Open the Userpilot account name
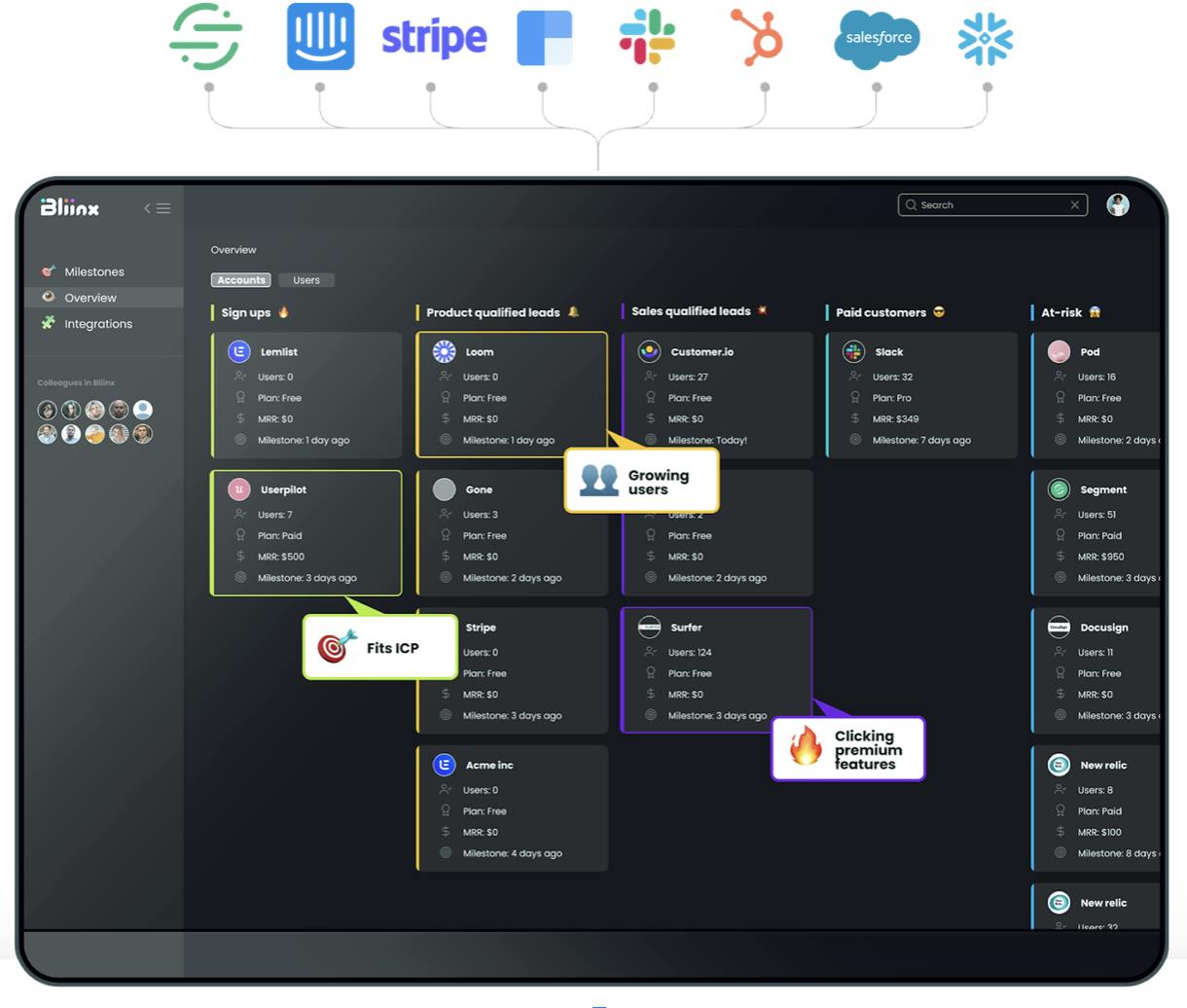The height and width of the screenshot is (1008, 1187). [283, 489]
